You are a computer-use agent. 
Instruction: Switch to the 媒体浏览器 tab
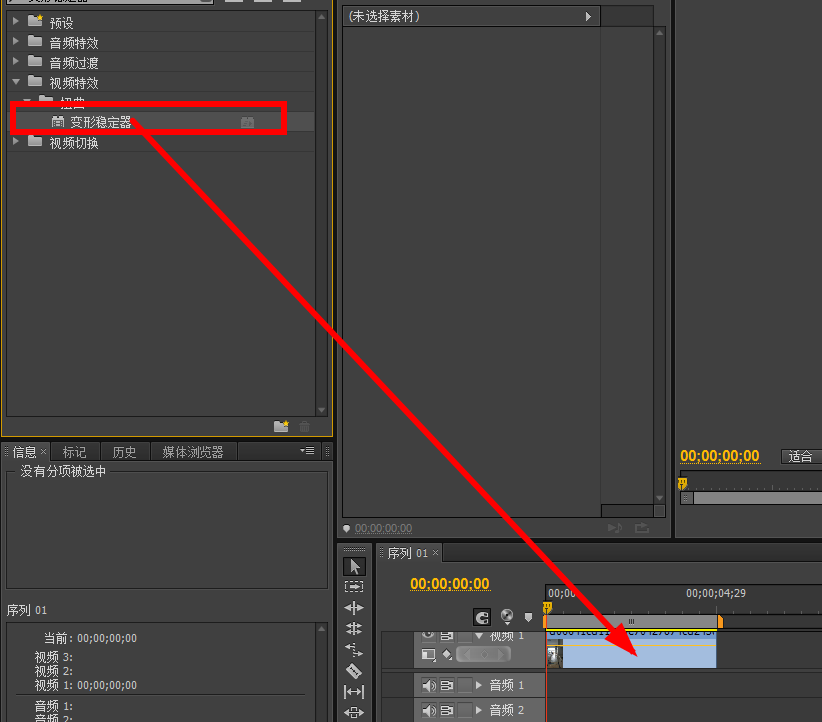(x=193, y=451)
